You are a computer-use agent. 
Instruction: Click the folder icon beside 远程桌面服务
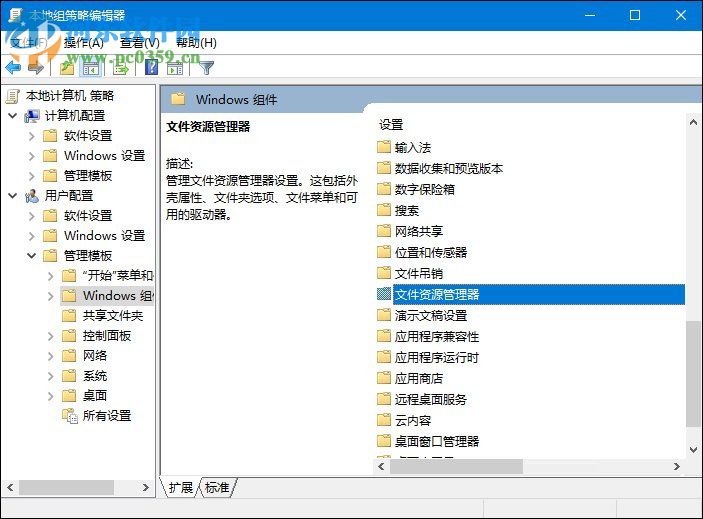384,399
